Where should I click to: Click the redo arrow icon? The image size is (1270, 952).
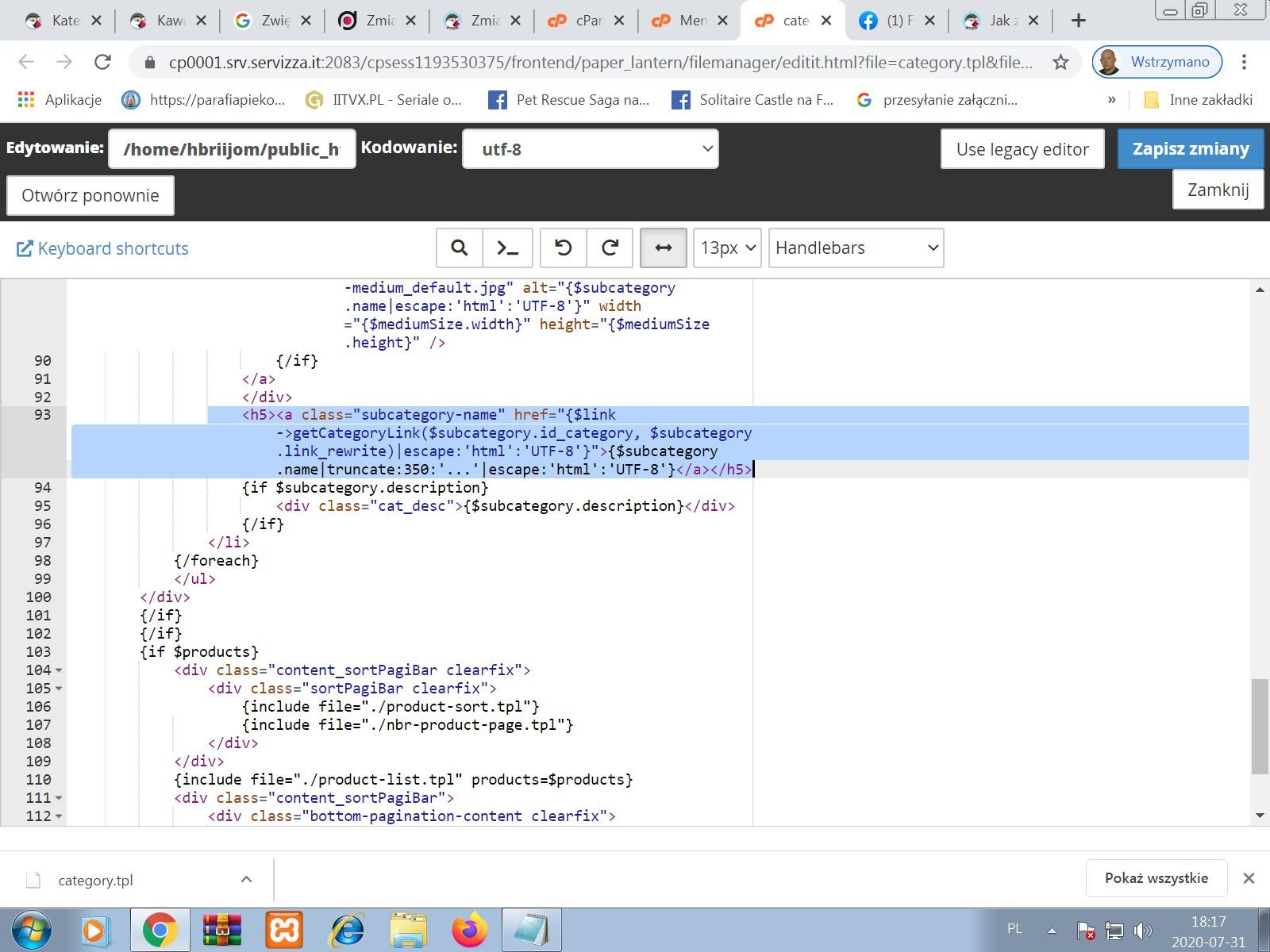pyautogui.click(x=610, y=248)
